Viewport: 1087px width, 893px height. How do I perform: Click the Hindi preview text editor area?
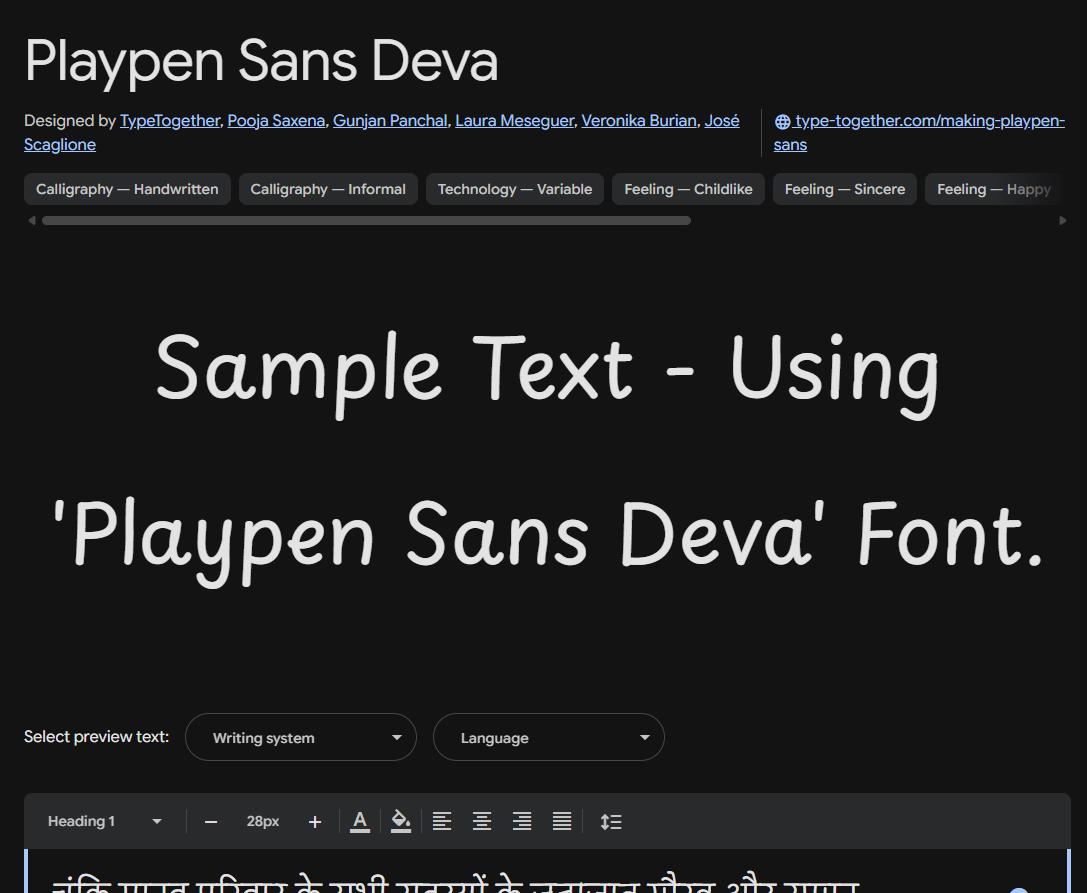point(548,872)
